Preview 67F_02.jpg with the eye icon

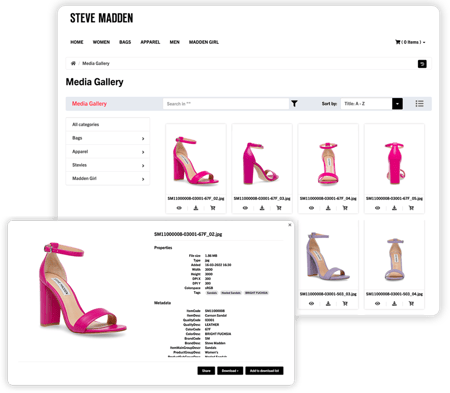coord(179,208)
